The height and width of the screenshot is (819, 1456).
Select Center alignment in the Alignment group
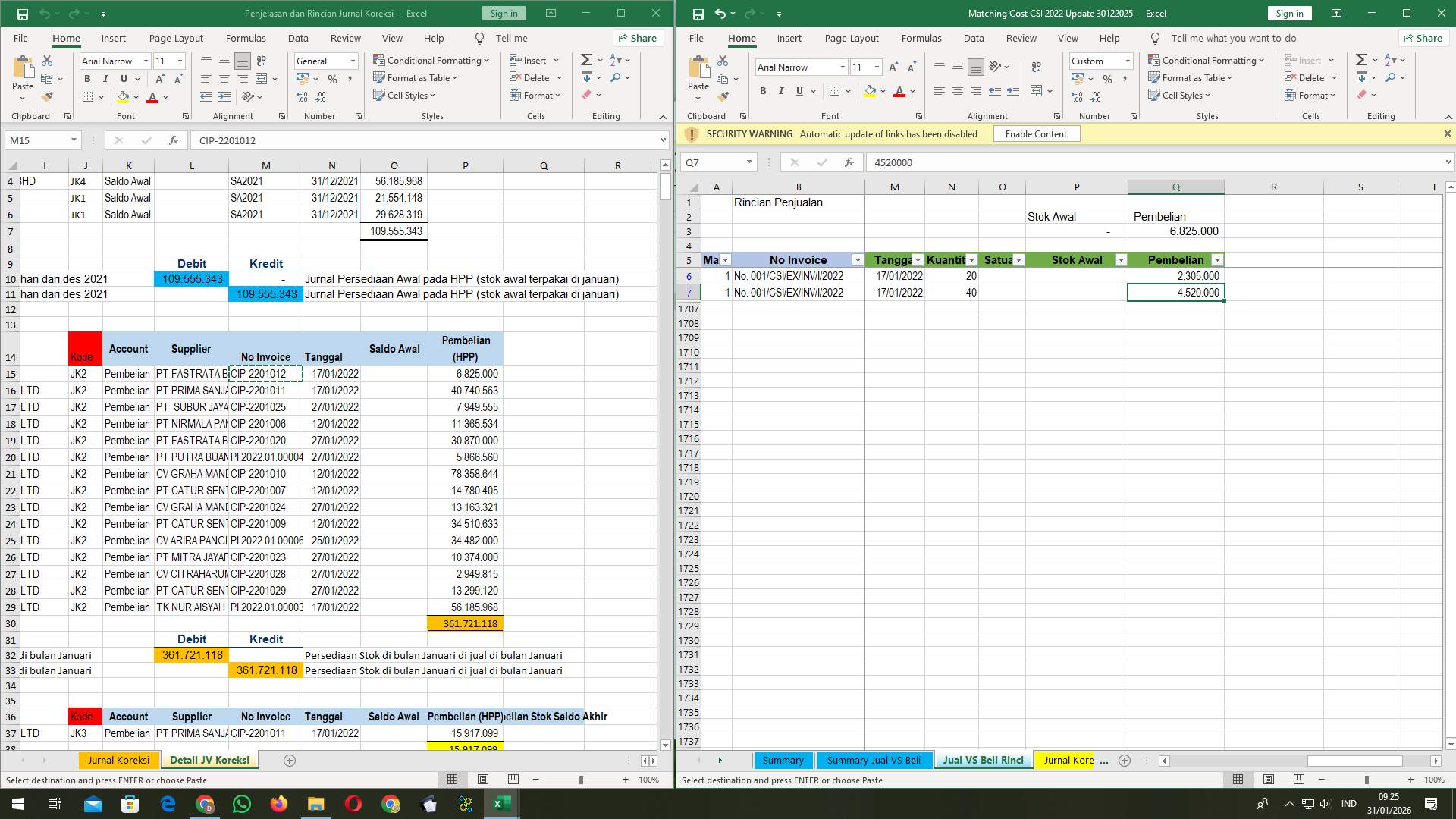coord(224,78)
